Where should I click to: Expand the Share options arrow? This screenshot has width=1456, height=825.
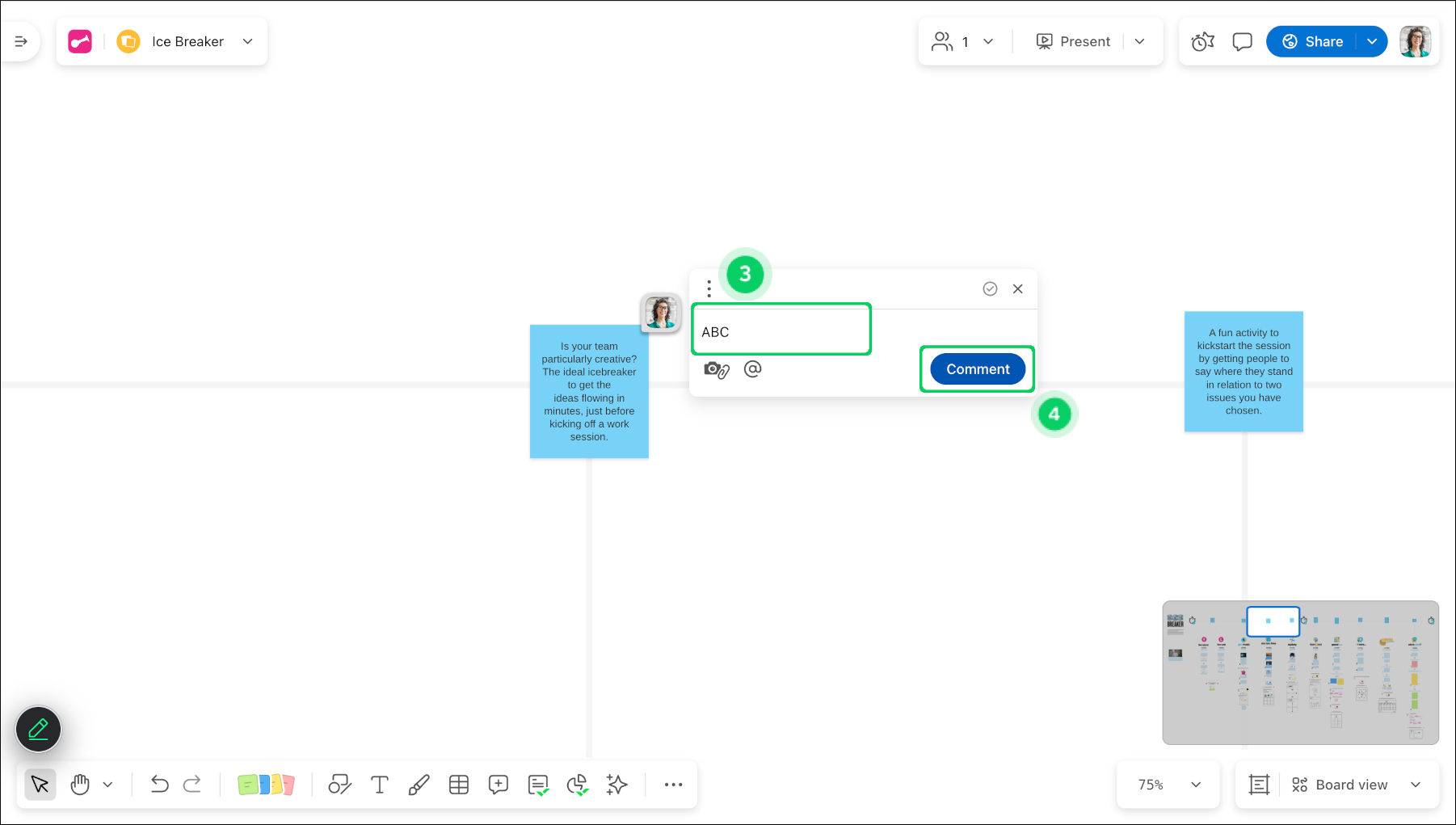[1372, 41]
